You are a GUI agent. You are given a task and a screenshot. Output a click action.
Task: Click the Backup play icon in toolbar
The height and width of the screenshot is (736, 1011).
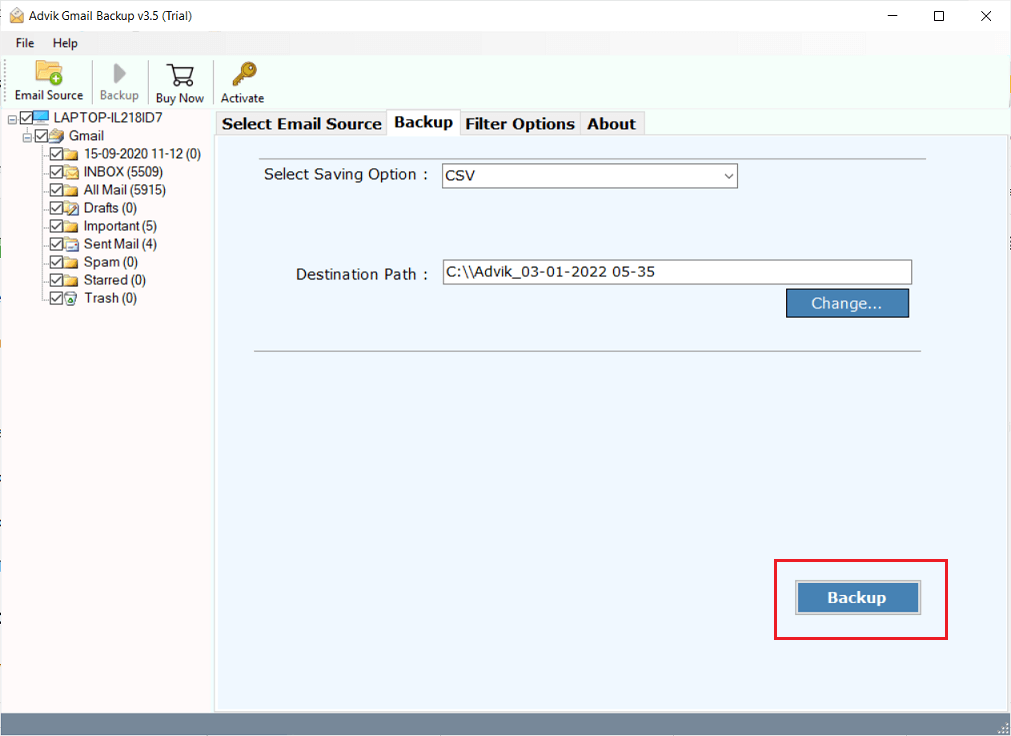pos(119,73)
